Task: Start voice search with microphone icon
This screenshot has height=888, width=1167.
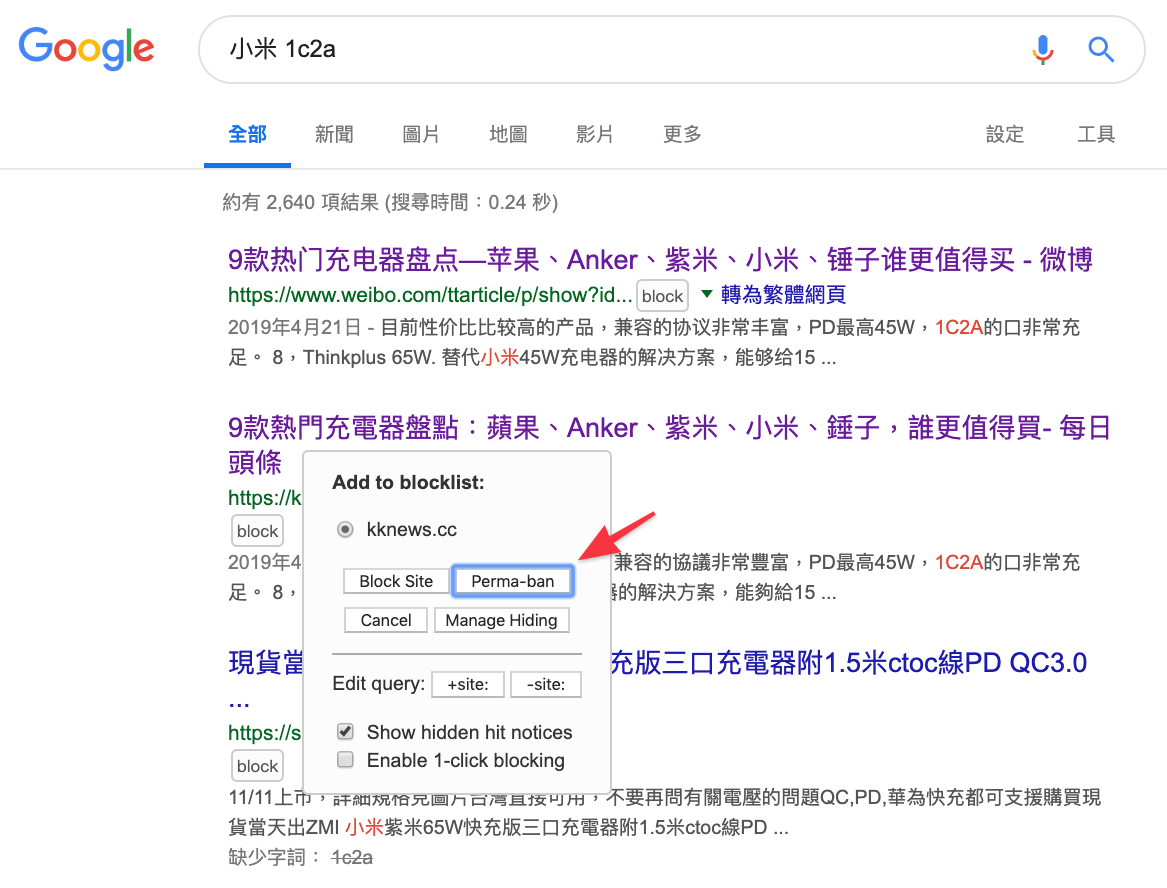Action: [x=1043, y=50]
